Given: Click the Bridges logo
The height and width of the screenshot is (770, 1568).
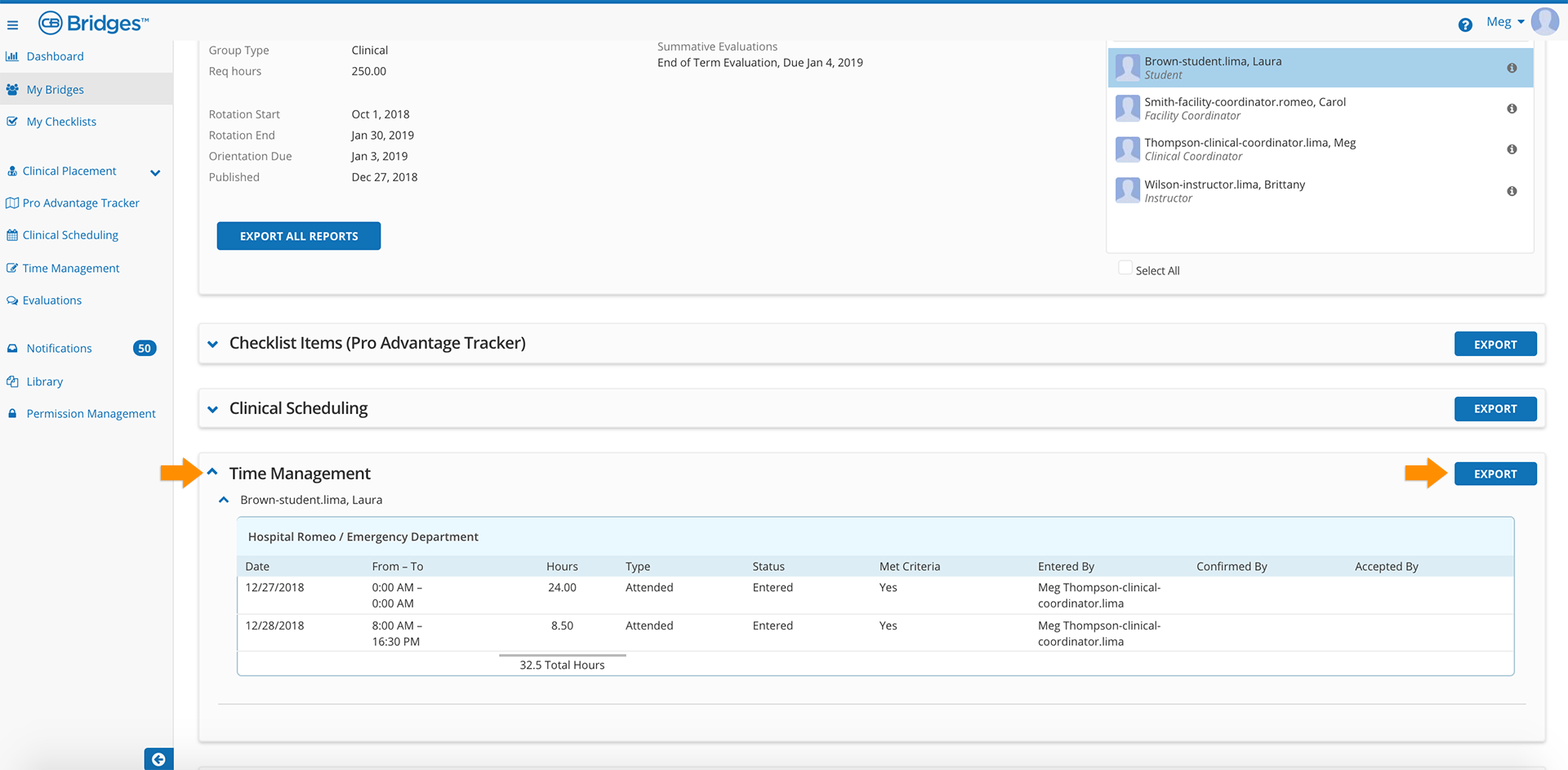Looking at the screenshot, I should coord(93,23).
